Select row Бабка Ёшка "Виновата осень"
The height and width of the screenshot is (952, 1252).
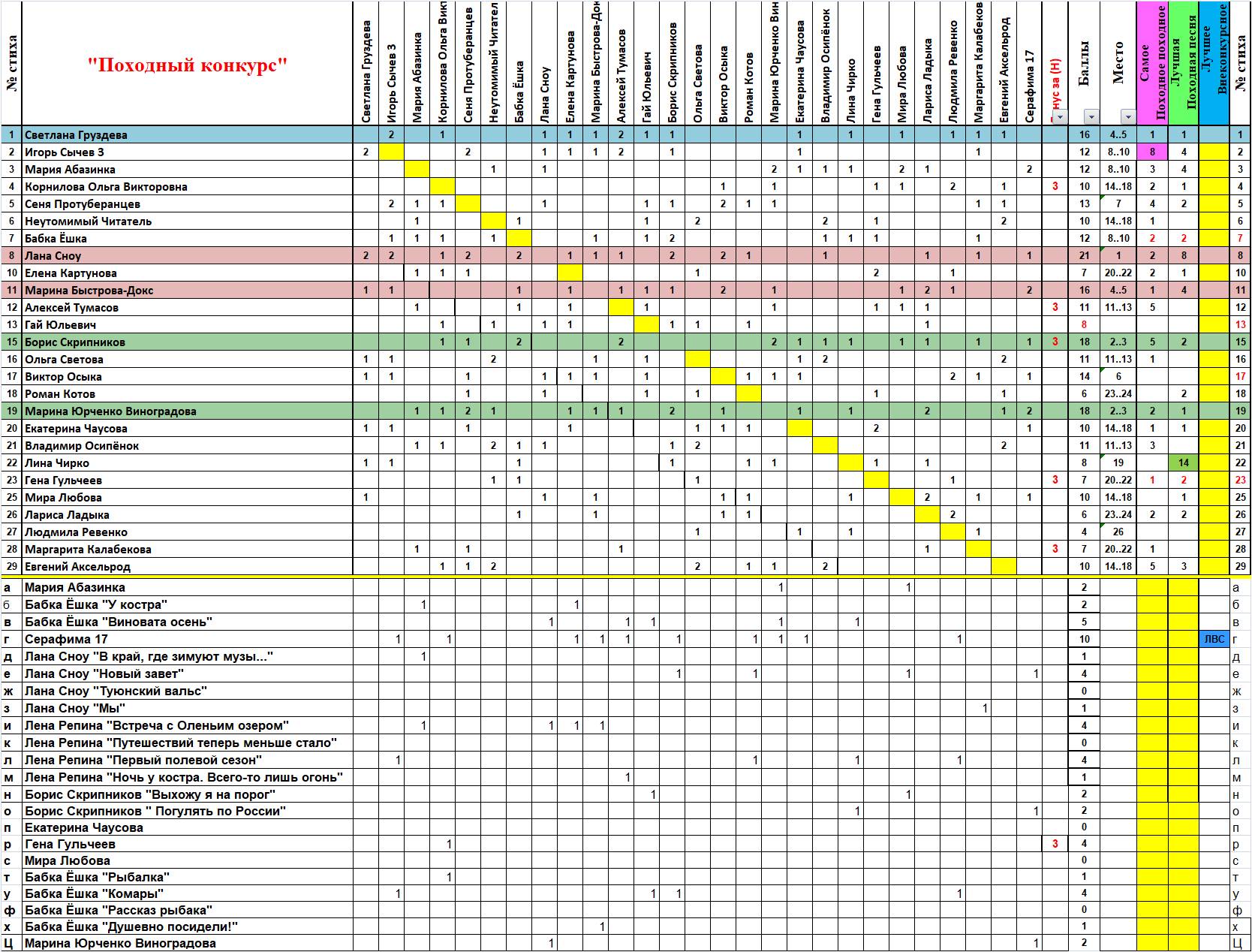pyautogui.click(x=119, y=622)
